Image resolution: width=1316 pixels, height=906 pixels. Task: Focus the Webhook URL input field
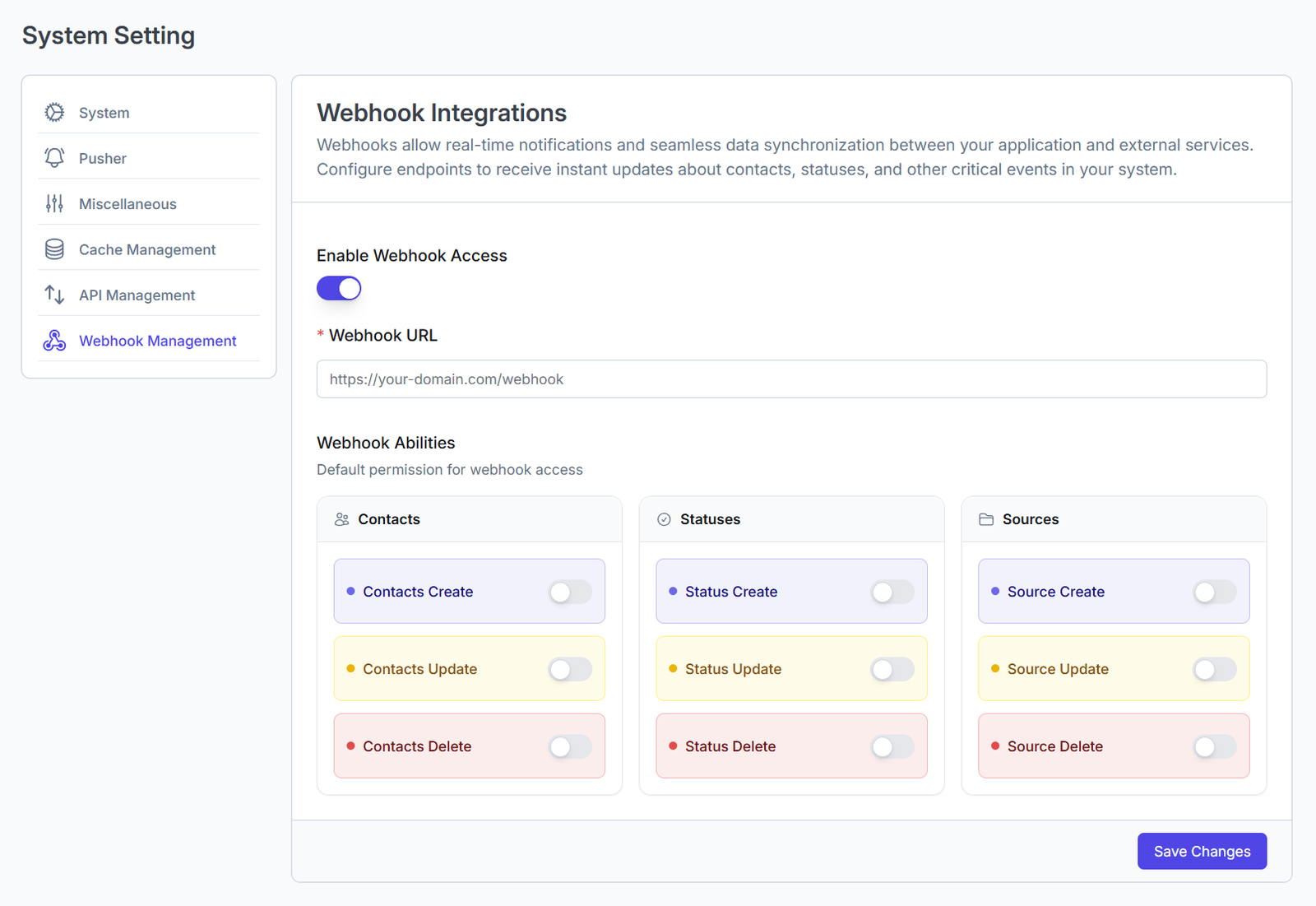(x=791, y=379)
